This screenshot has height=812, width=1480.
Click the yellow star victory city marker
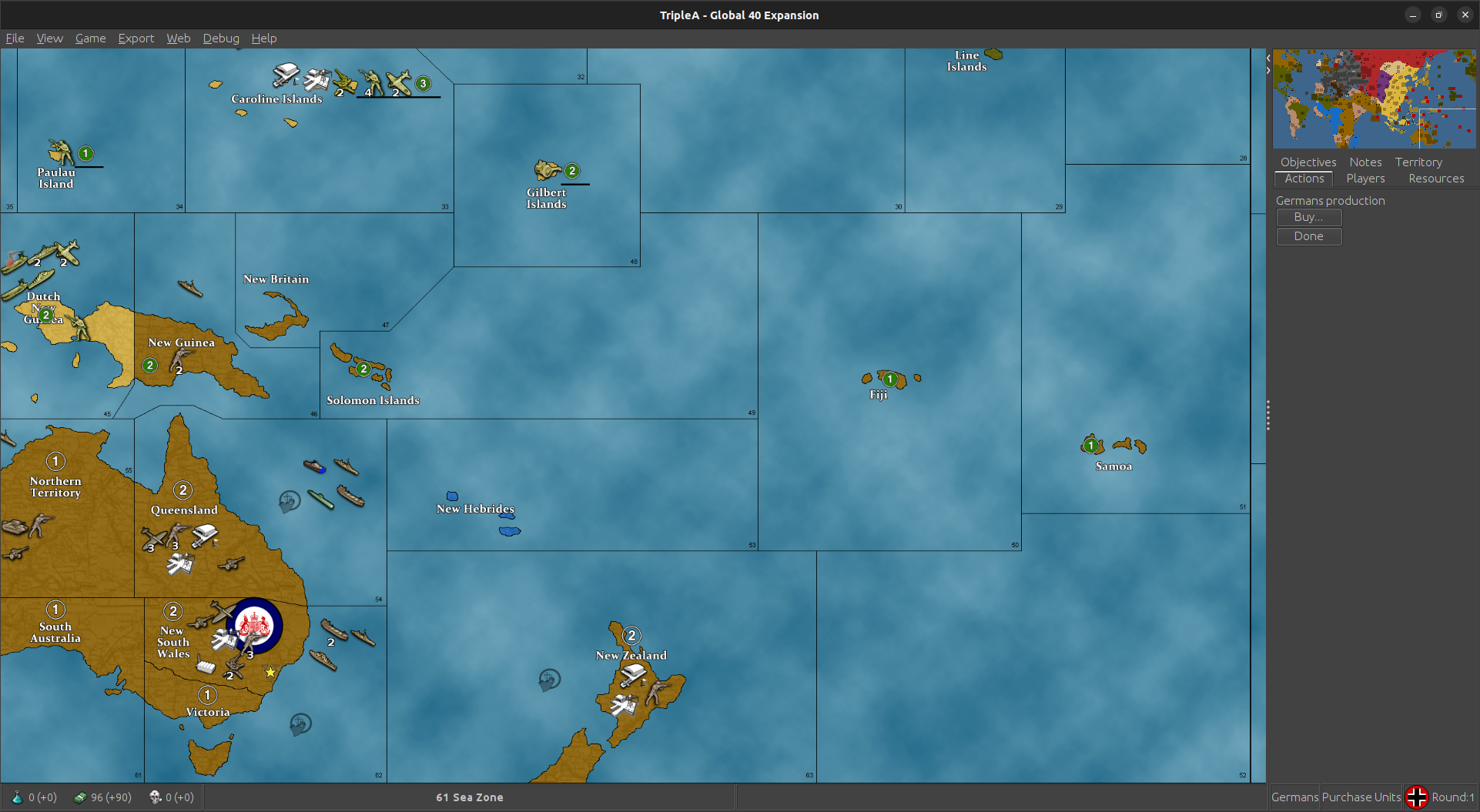[x=270, y=672]
